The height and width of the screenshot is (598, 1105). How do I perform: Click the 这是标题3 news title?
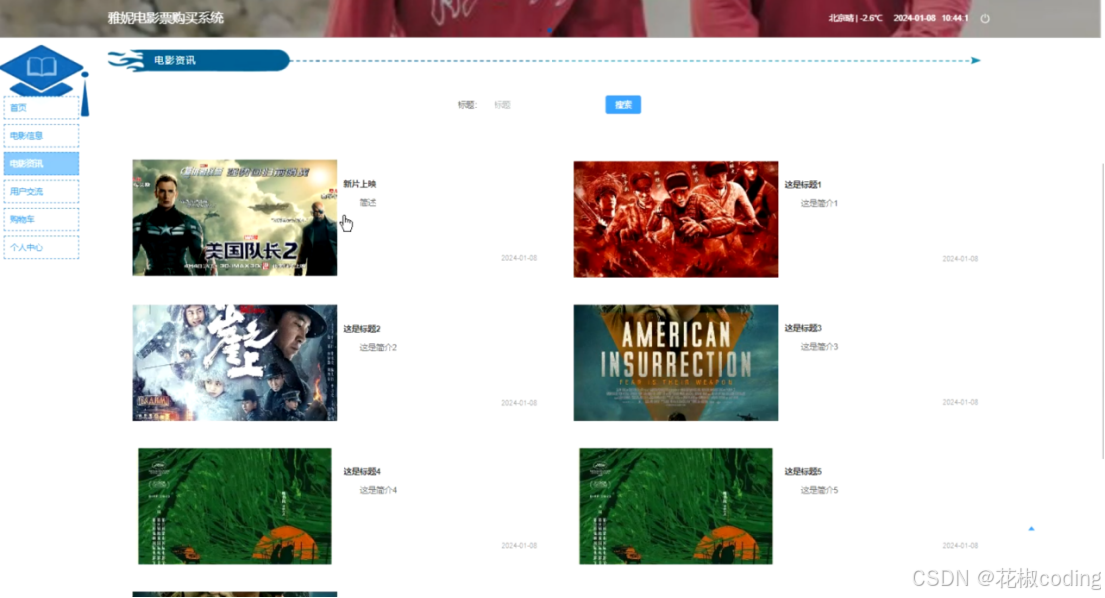(x=803, y=328)
